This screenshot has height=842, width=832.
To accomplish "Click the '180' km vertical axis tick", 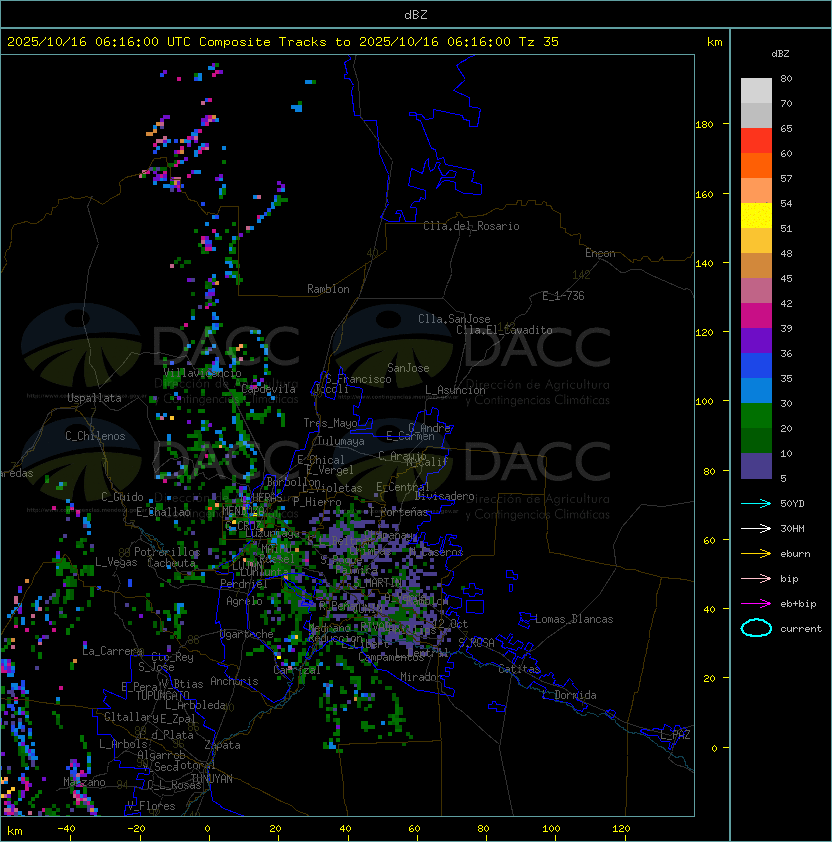I will pyautogui.click(x=704, y=125).
